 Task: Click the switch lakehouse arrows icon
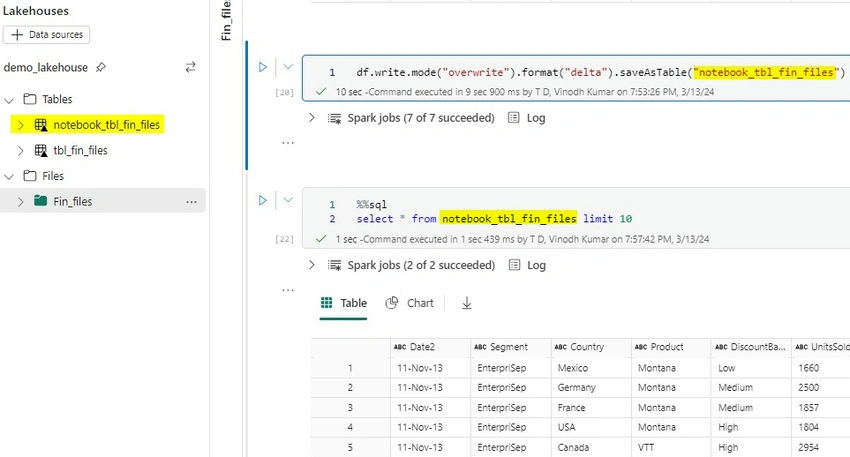(x=190, y=67)
